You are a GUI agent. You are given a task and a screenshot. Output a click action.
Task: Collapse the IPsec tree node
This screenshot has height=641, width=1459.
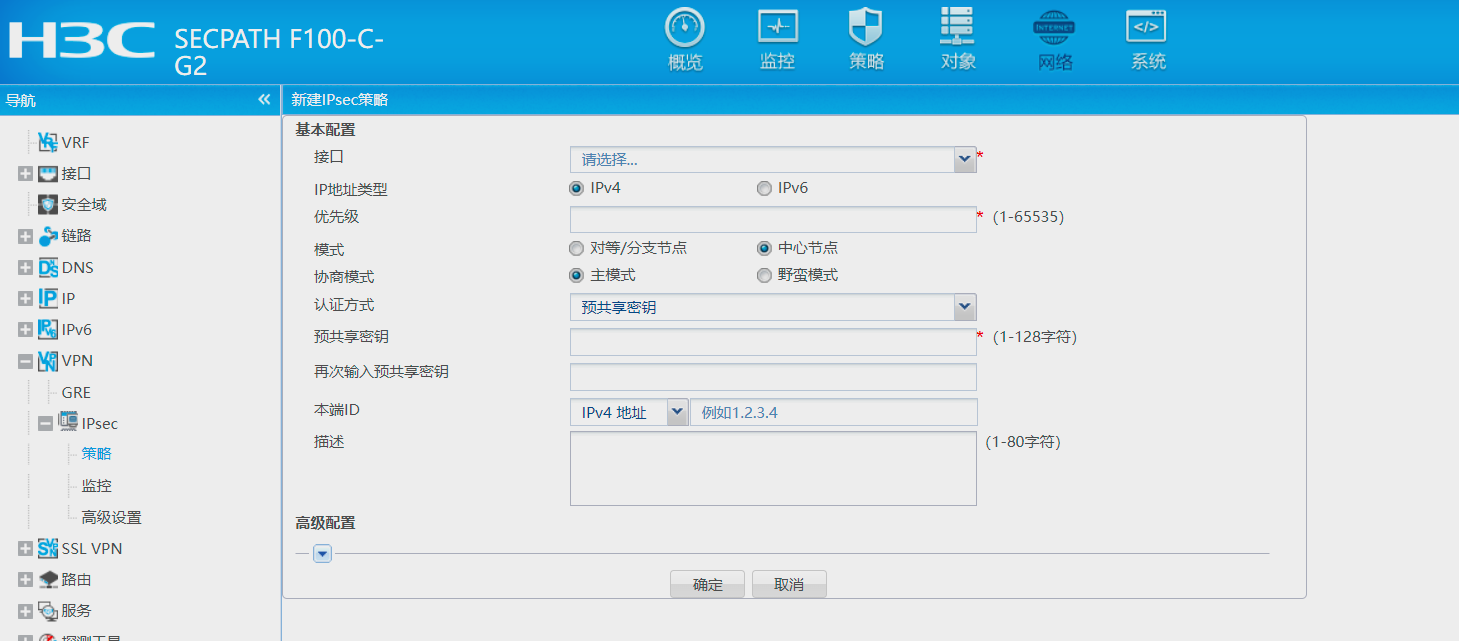click(x=45, y=423)
